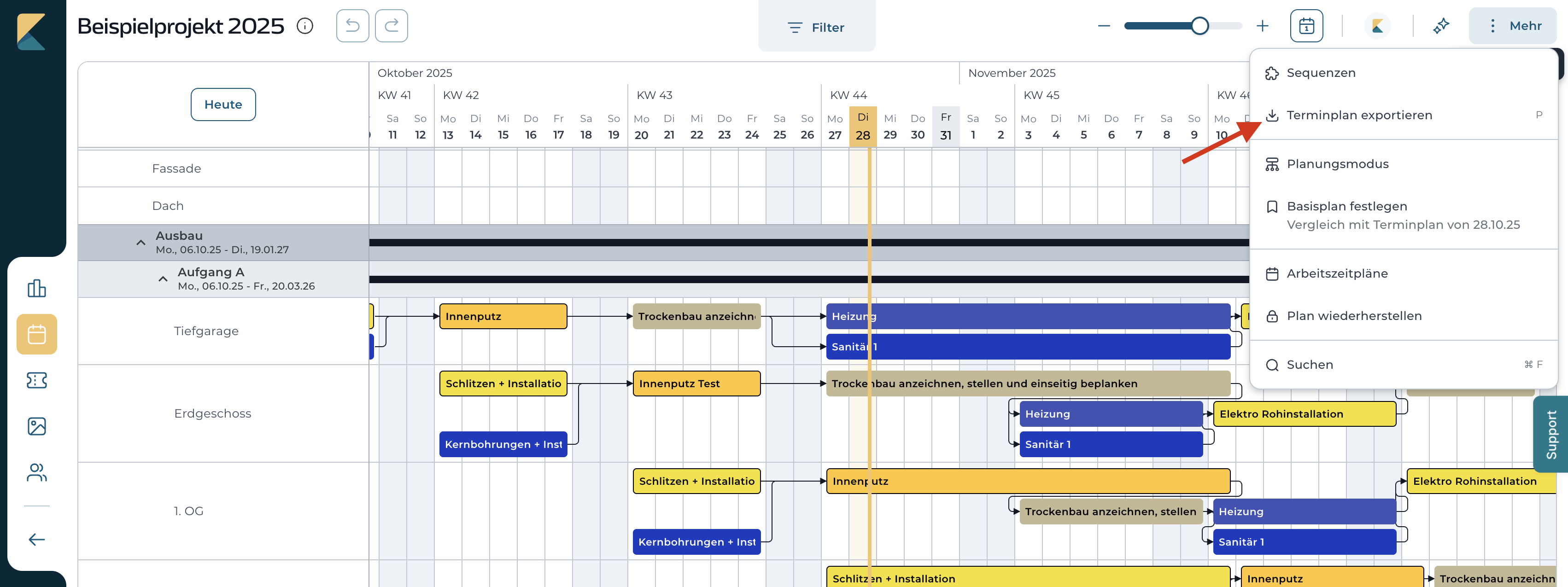Select Terminplan exportieren menu entry

[x=1403, y=116]
